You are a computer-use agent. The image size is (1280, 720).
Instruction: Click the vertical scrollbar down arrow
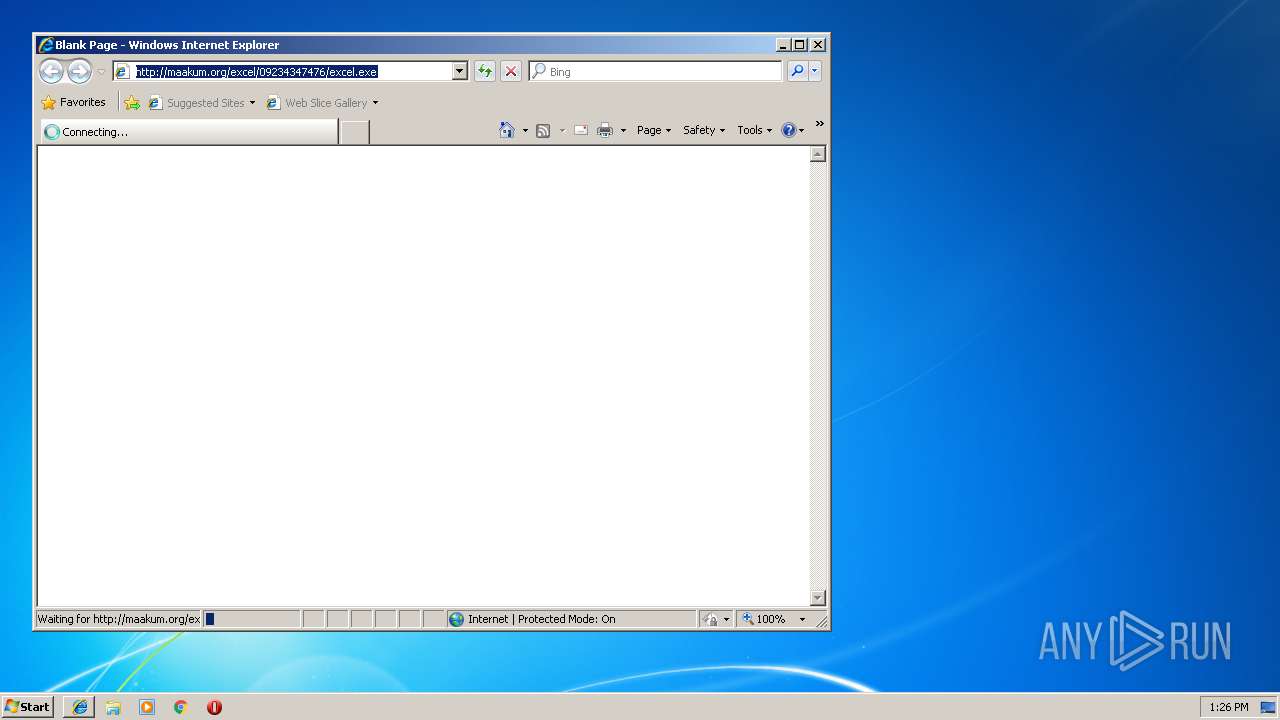pos(818,598)
